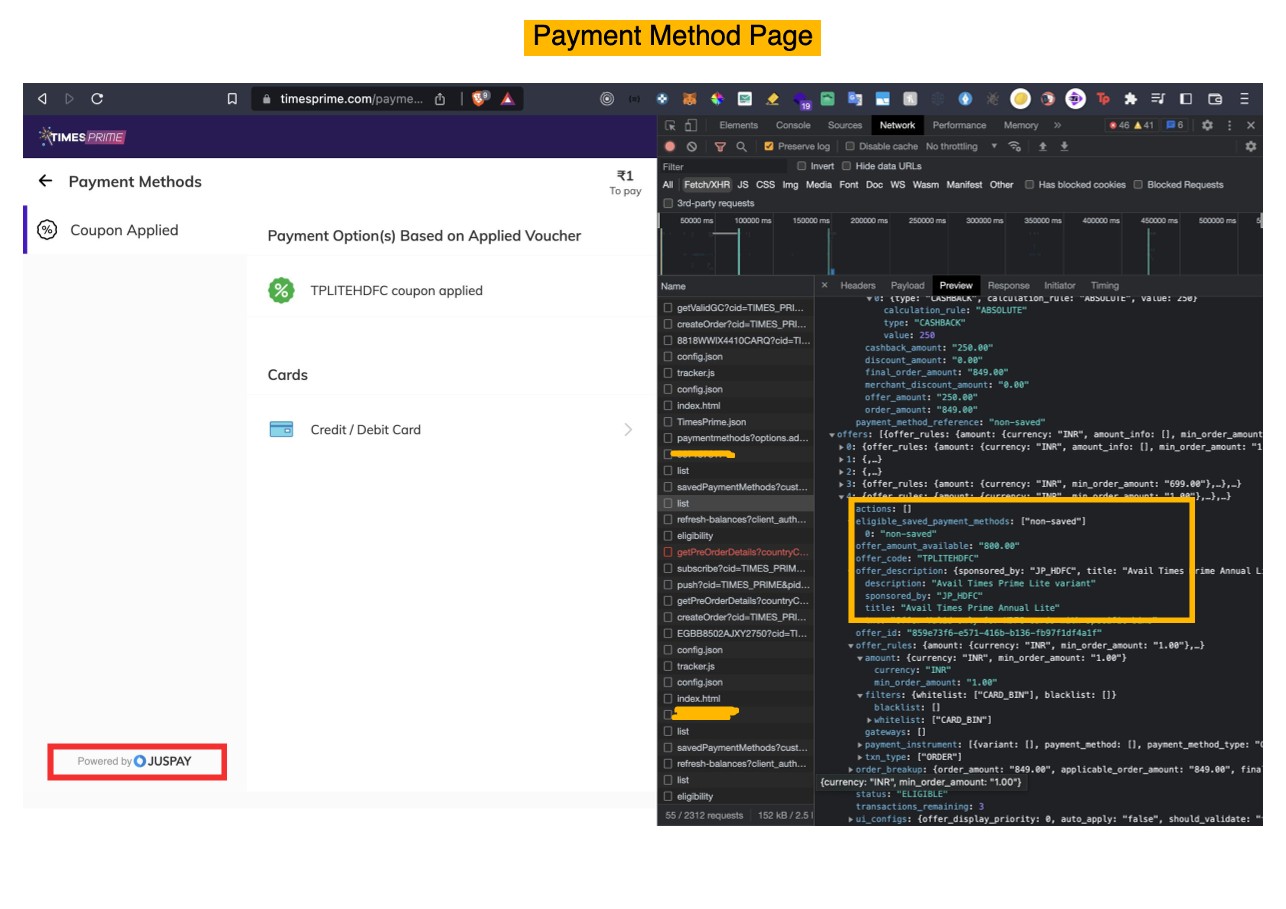Go back using the browser back arrow
This screenshot has height=909, width=1286.
tap(42, 99)
